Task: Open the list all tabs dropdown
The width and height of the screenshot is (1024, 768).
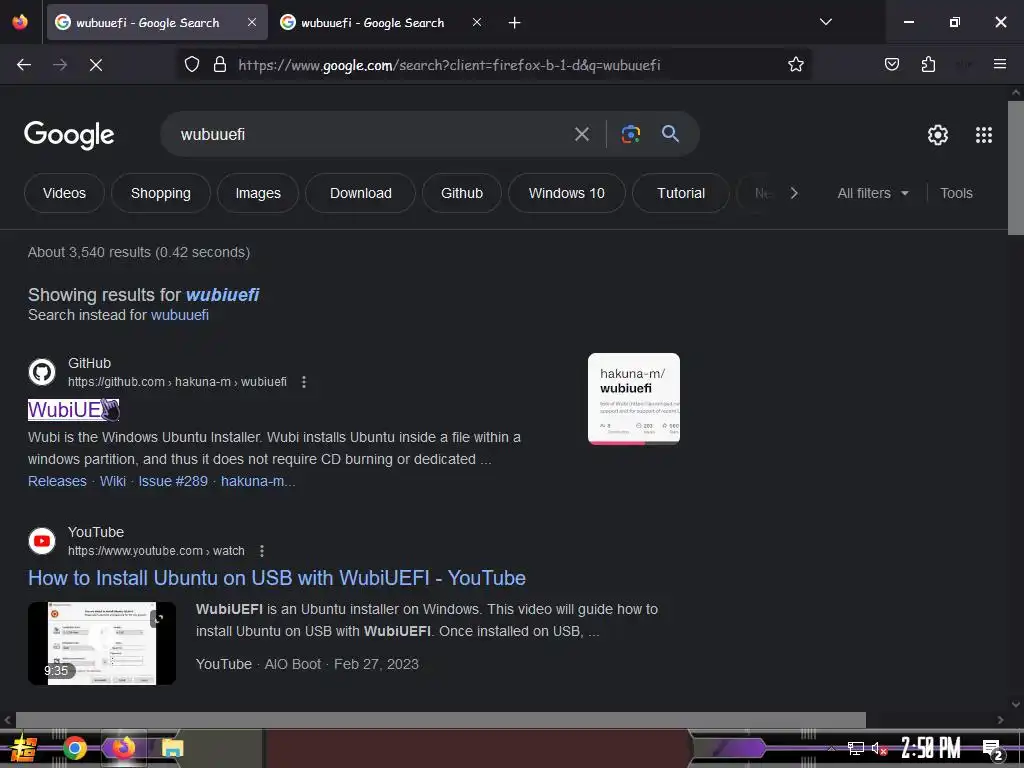Action: tap(825, 22)
